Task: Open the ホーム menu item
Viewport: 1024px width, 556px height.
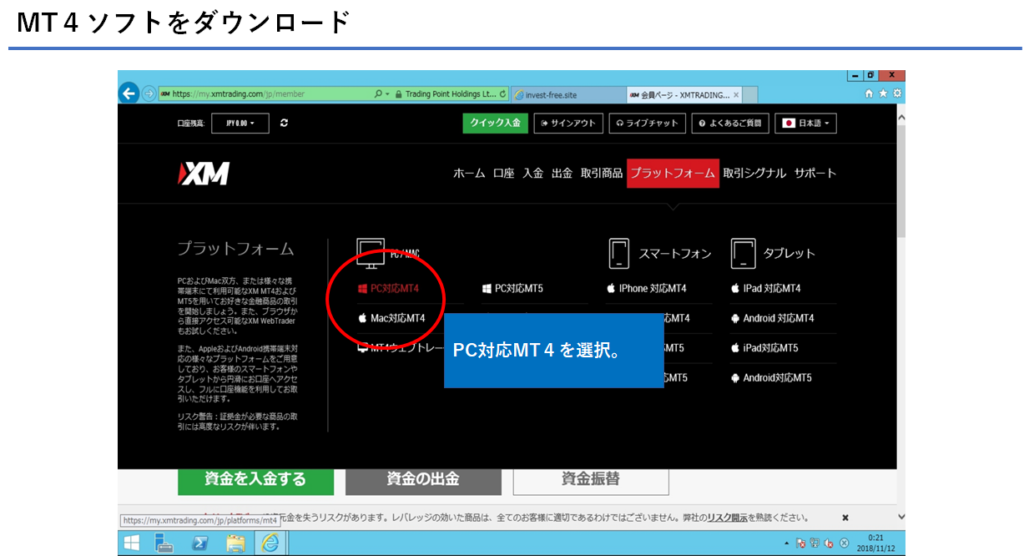Action: click(469, 173)
